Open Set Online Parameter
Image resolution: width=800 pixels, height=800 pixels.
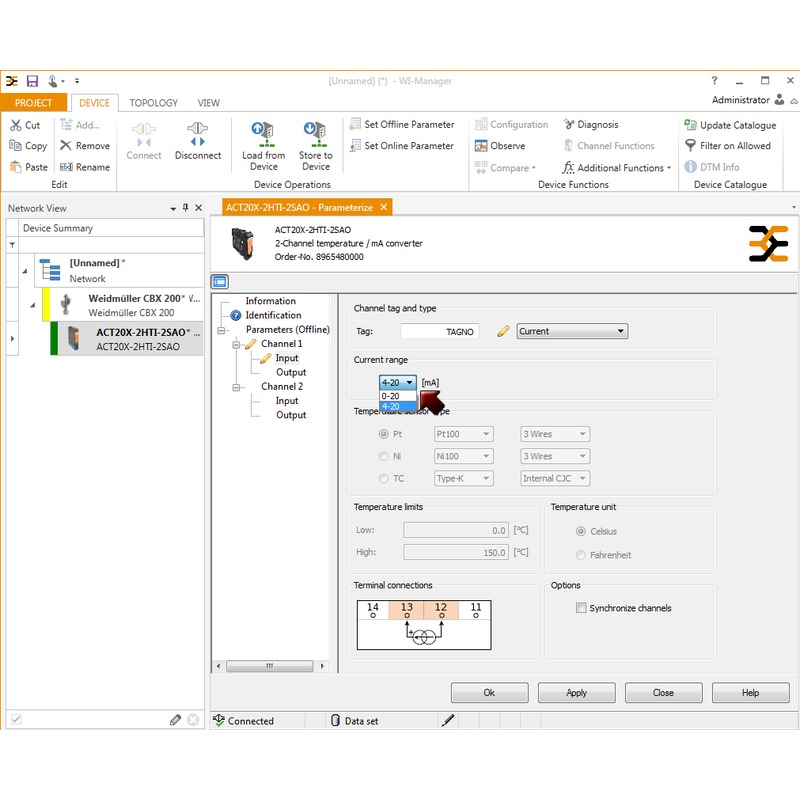coord(402,146)
